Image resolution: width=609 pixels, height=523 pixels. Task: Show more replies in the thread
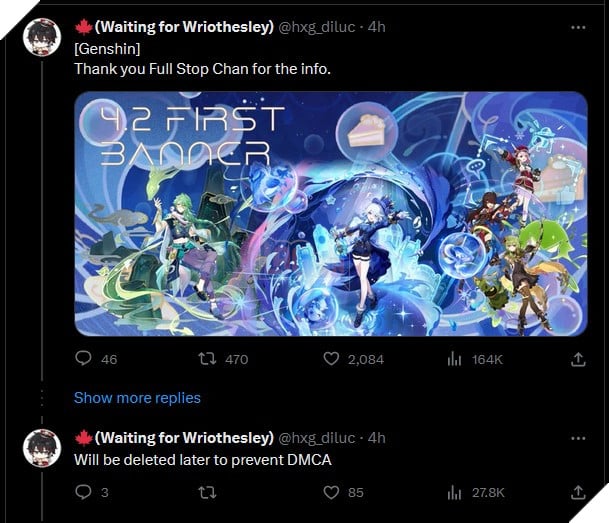point(137,398)
